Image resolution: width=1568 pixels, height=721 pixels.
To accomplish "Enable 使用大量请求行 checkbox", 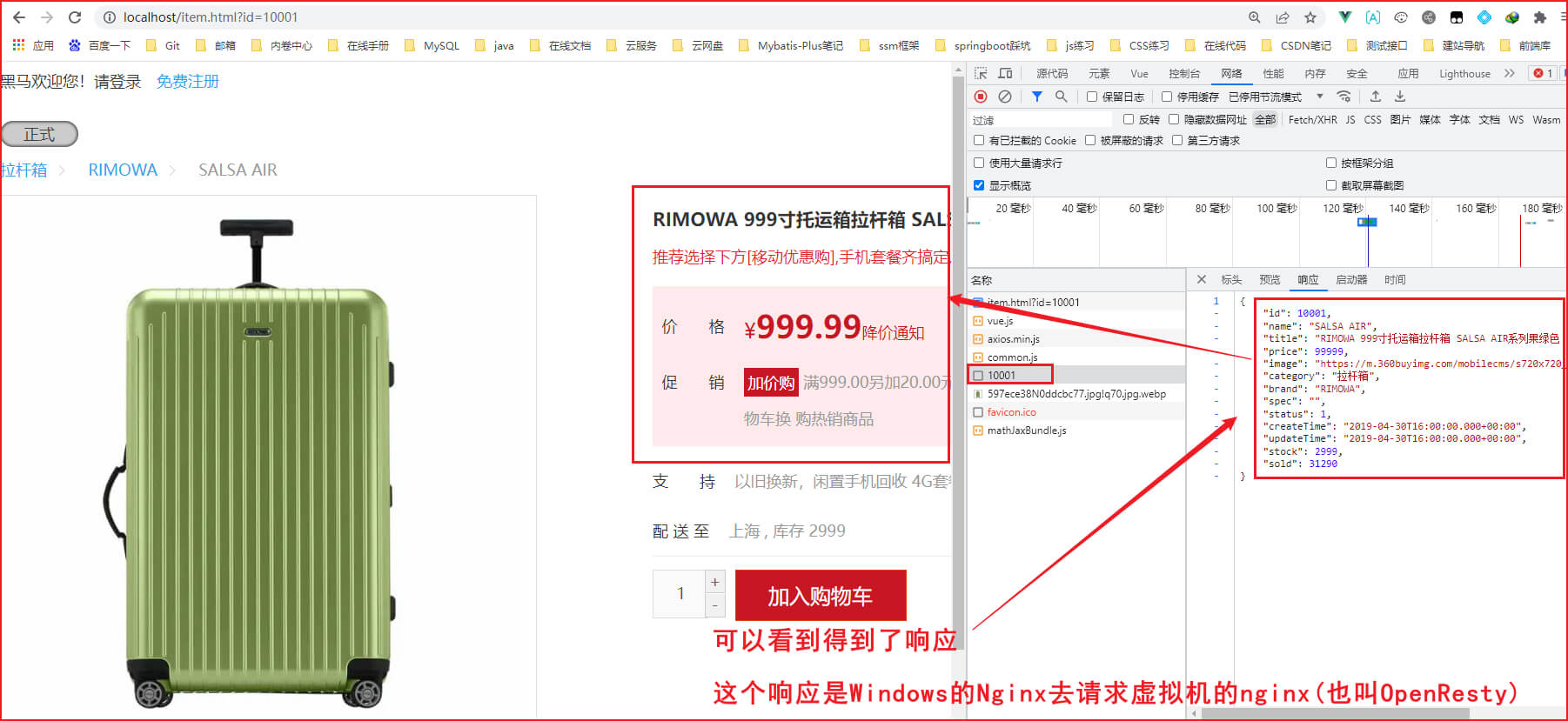I will click(x=979, y=163).
